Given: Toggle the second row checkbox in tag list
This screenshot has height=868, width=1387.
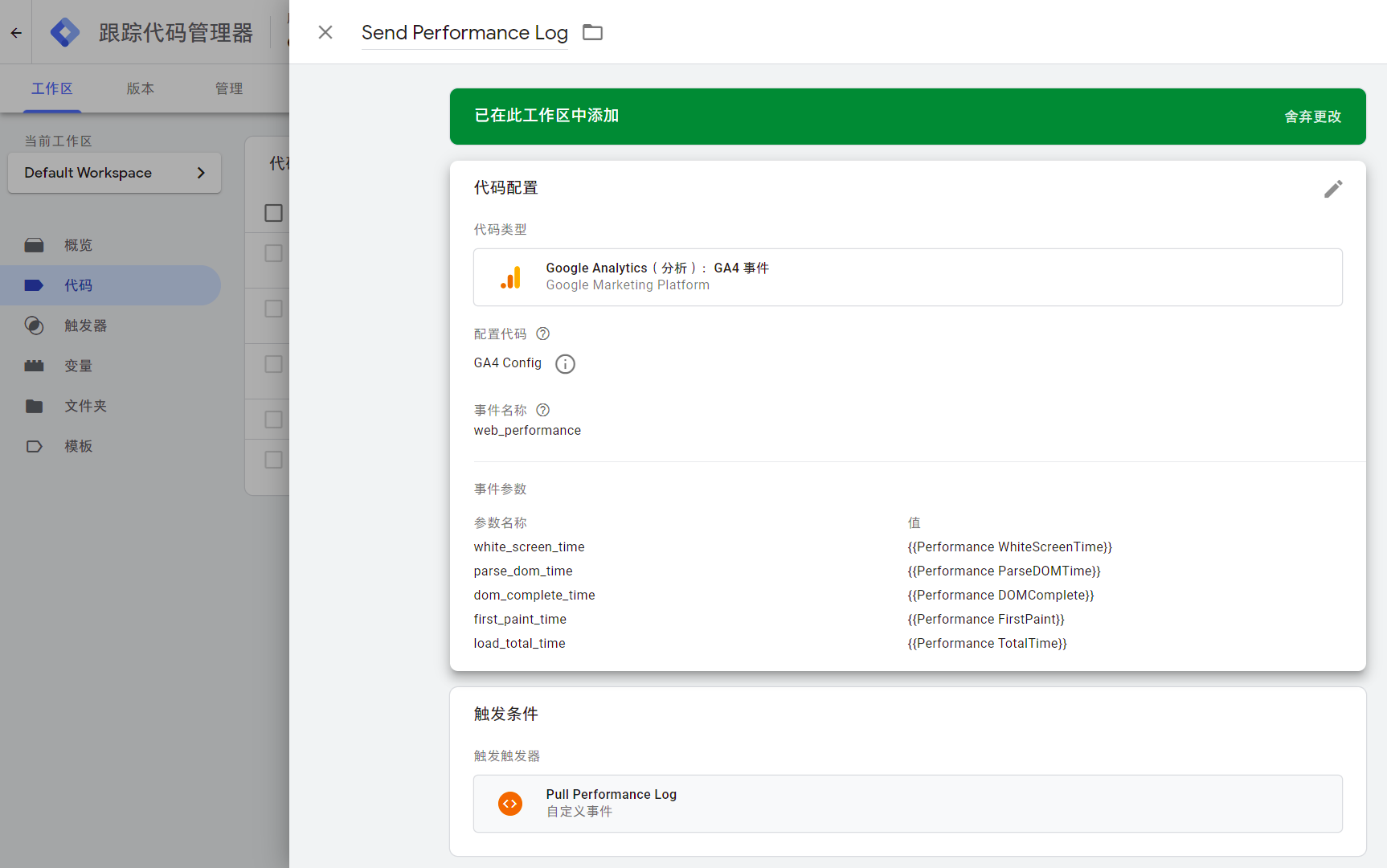Looking at the screenshot, I should 273,309.
